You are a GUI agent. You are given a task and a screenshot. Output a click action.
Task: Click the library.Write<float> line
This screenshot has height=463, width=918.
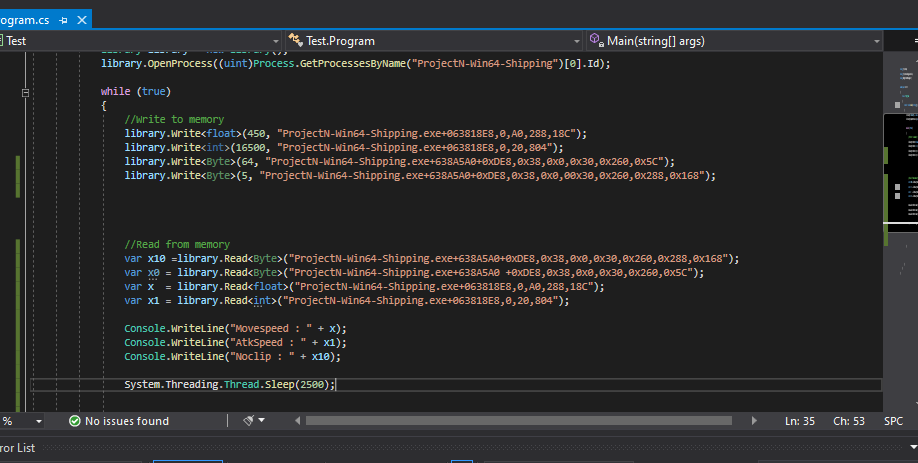tap(355, 133)
